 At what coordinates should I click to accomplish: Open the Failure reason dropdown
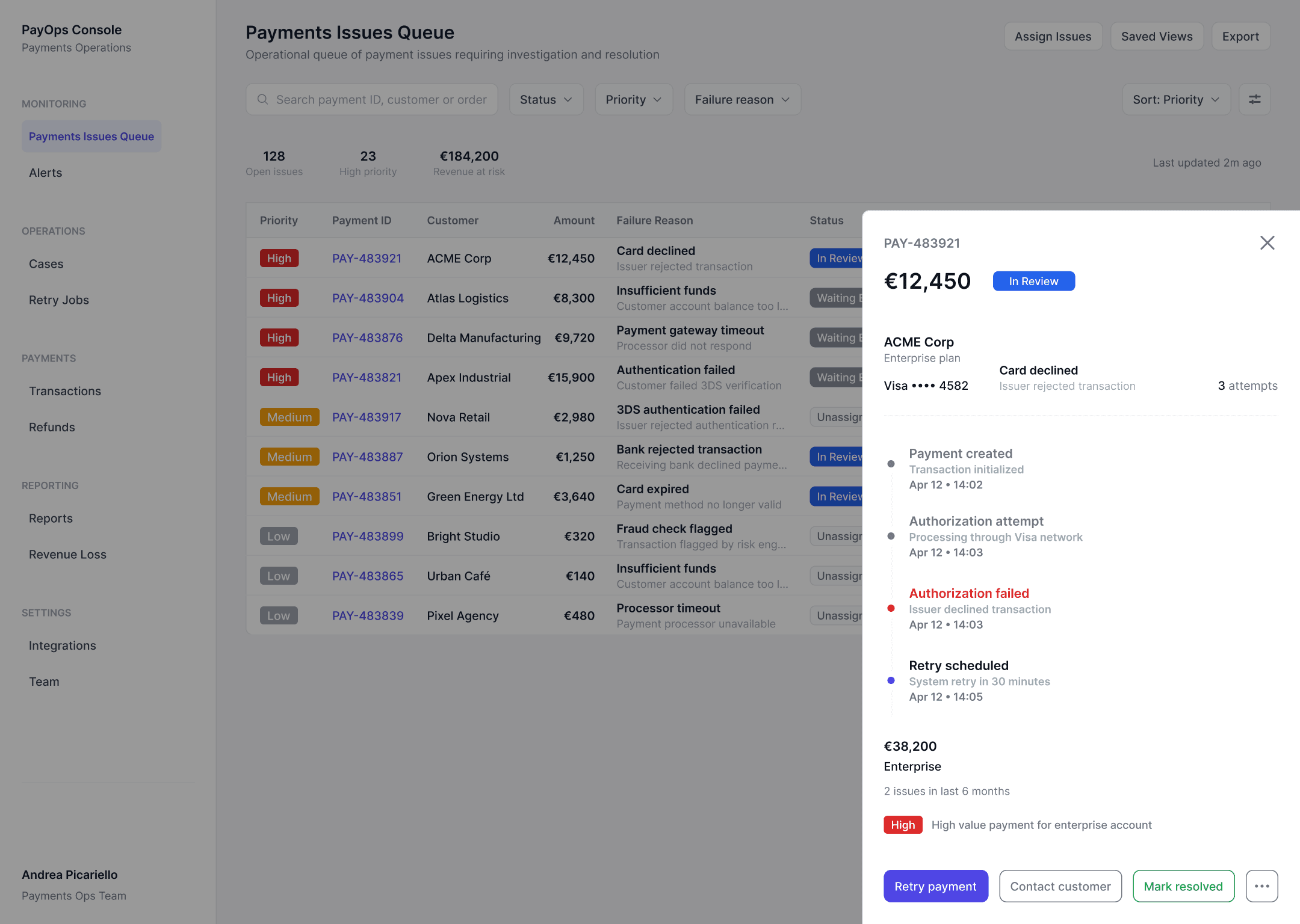[x=741, y=100]
